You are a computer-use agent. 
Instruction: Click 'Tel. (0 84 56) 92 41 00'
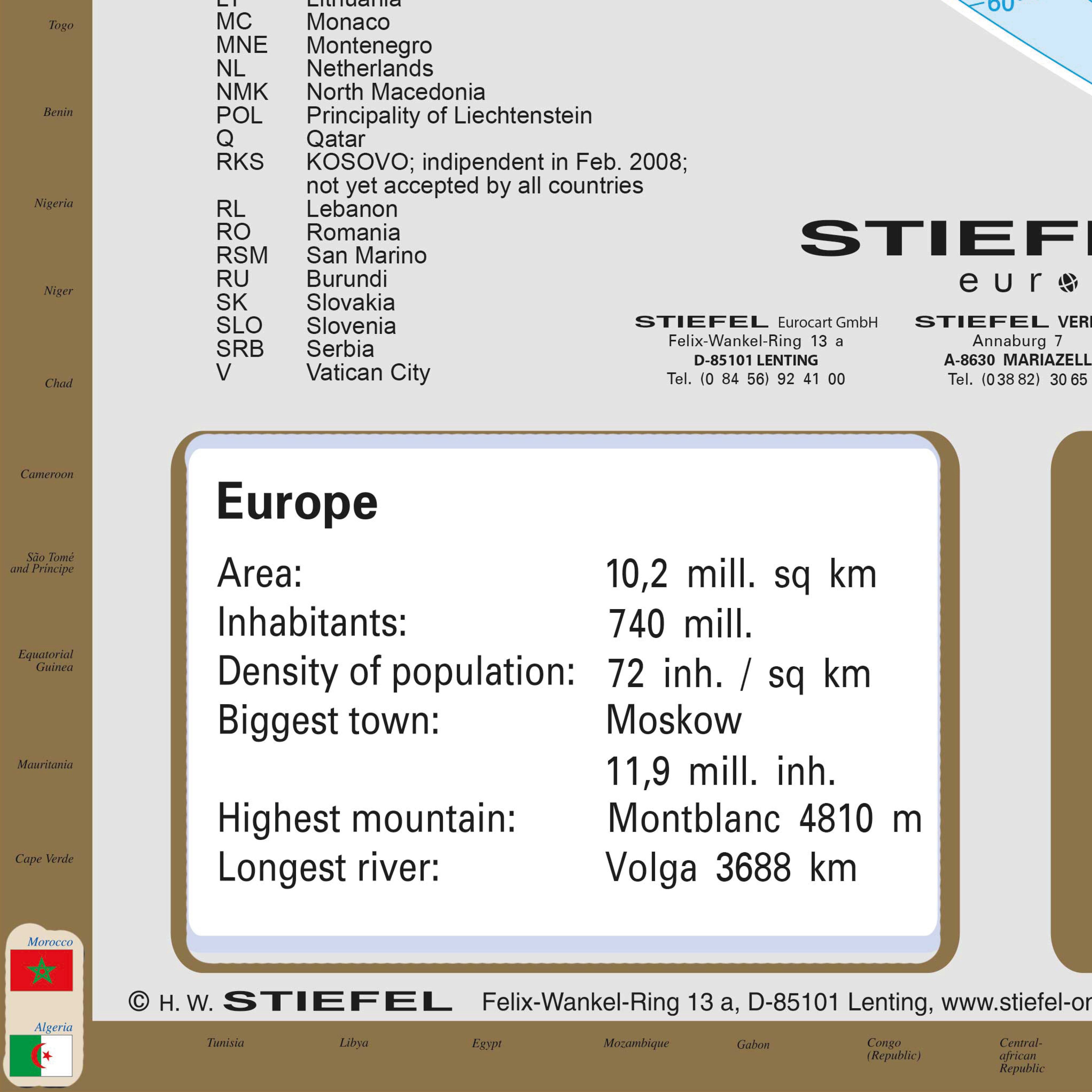pyautogui.click(x=756, y=379)
